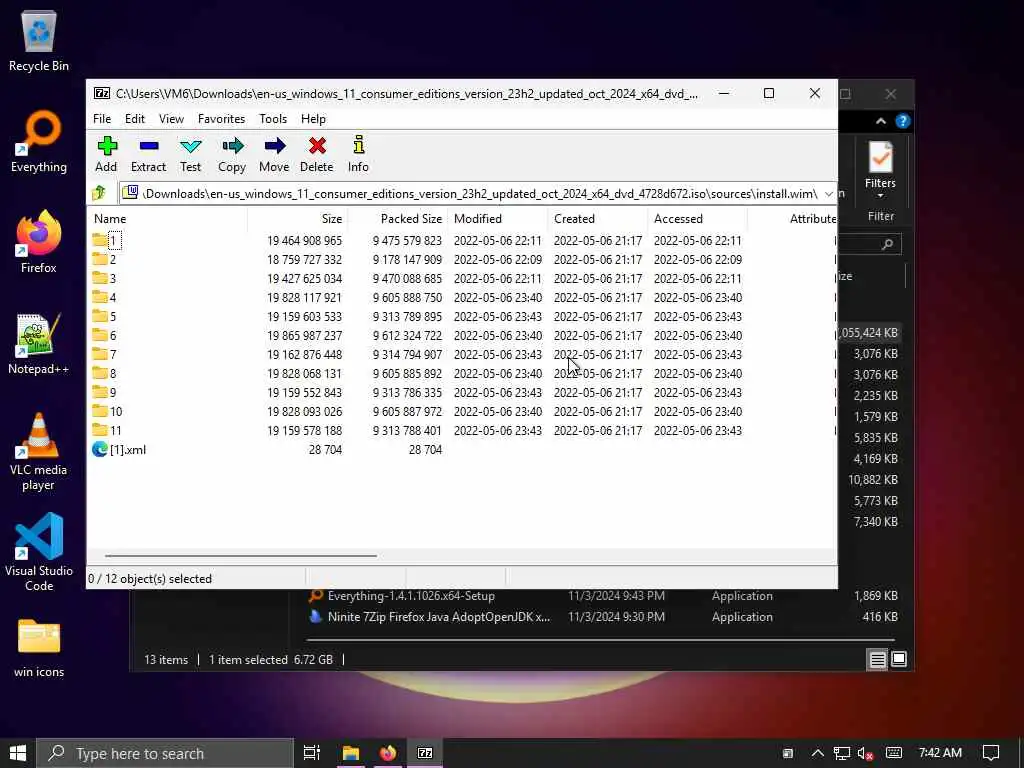Click the archive path address field
The height and width of the screenshot is (768, 1024).
point(477,193)
